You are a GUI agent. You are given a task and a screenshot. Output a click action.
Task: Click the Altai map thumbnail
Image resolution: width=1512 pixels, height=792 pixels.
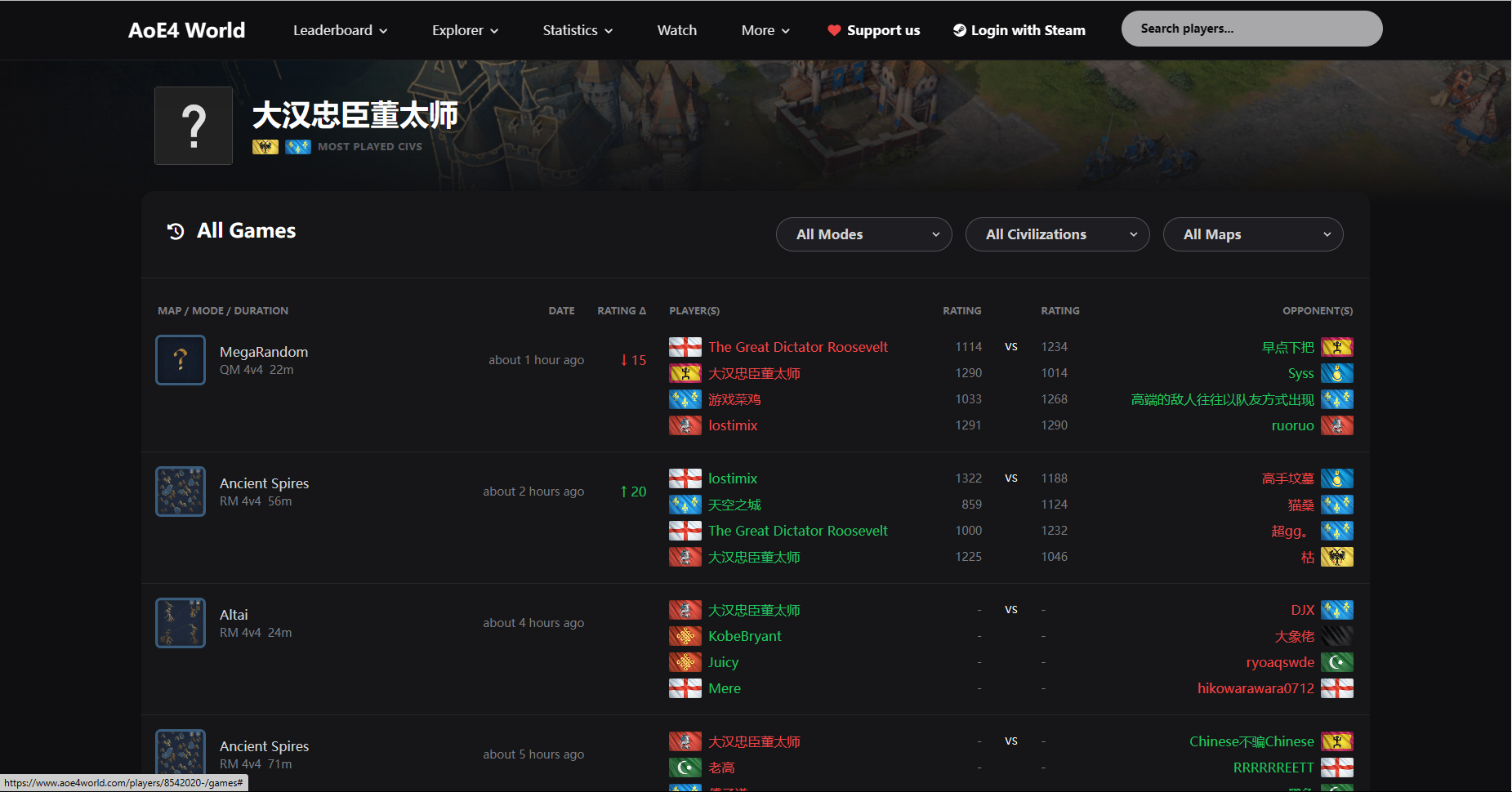click(181, 623)
